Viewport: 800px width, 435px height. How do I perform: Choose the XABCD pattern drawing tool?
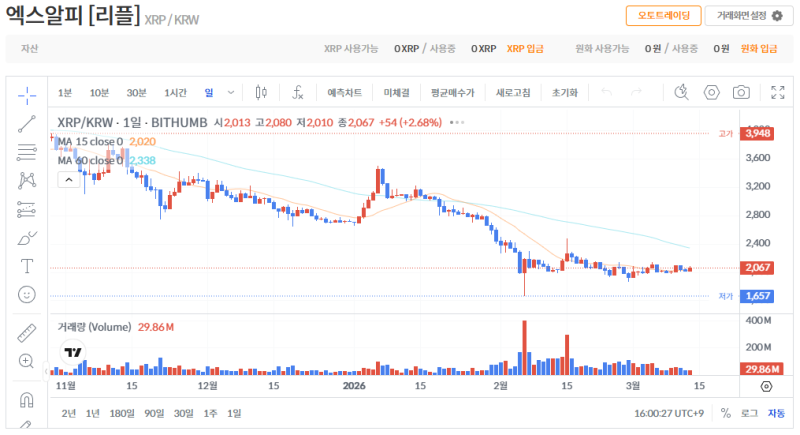tap(27, 181)
